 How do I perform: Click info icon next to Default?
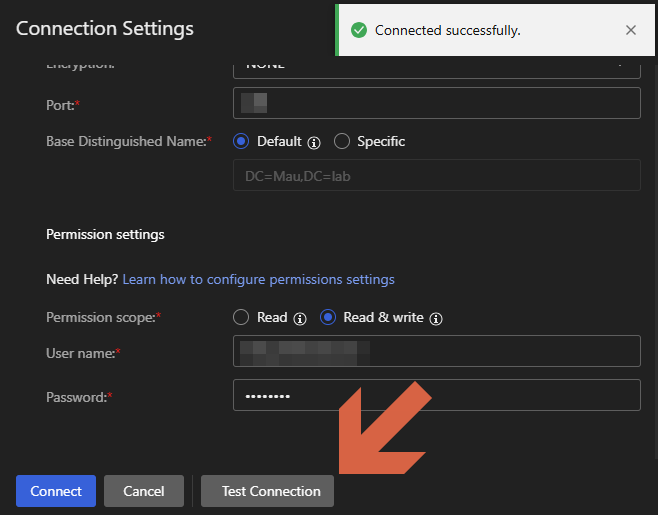coord(313,142)
